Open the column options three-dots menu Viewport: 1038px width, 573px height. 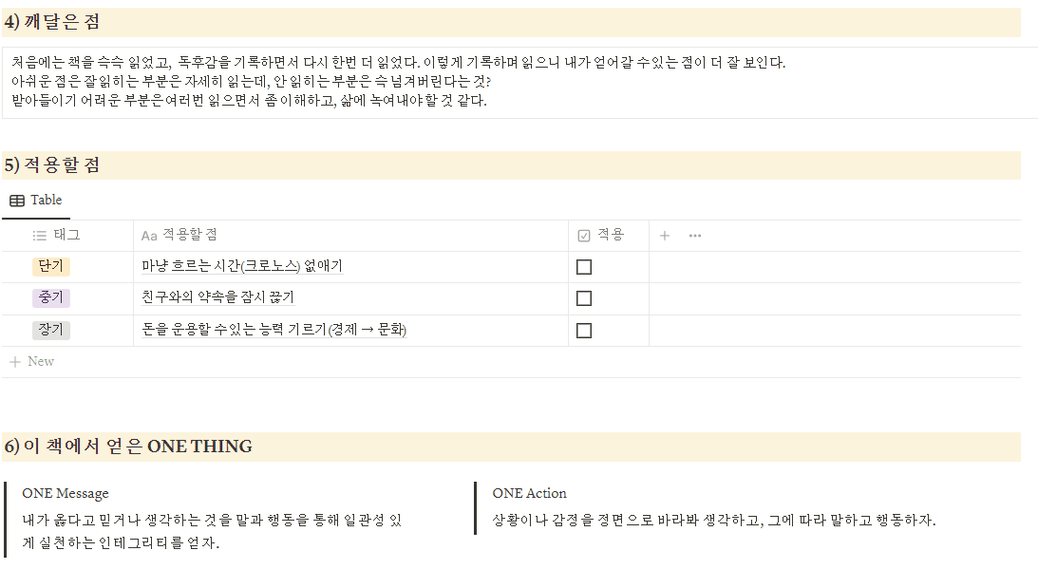point(694,236)
